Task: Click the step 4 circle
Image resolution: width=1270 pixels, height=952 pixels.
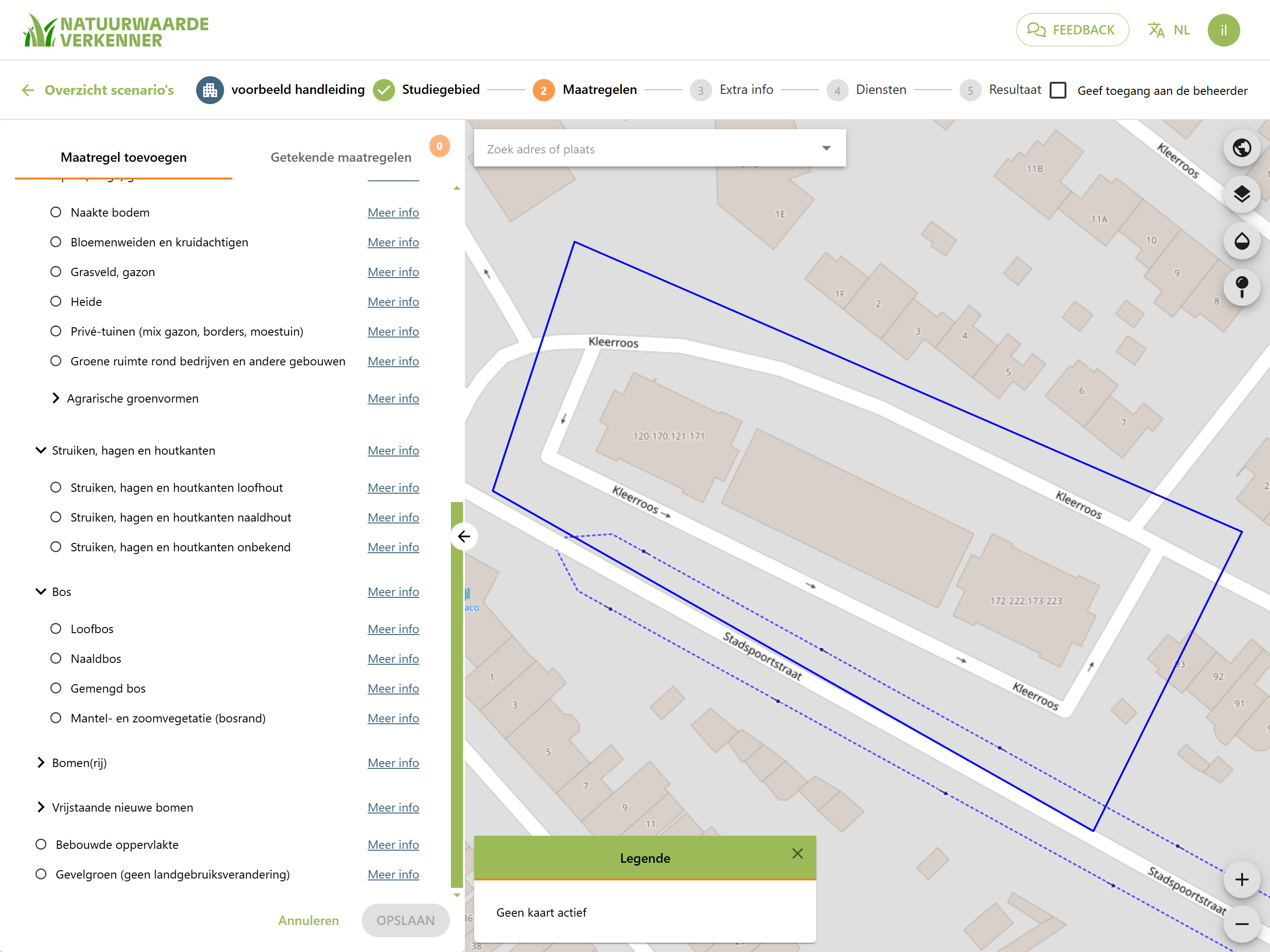Action: pos(837,91)
